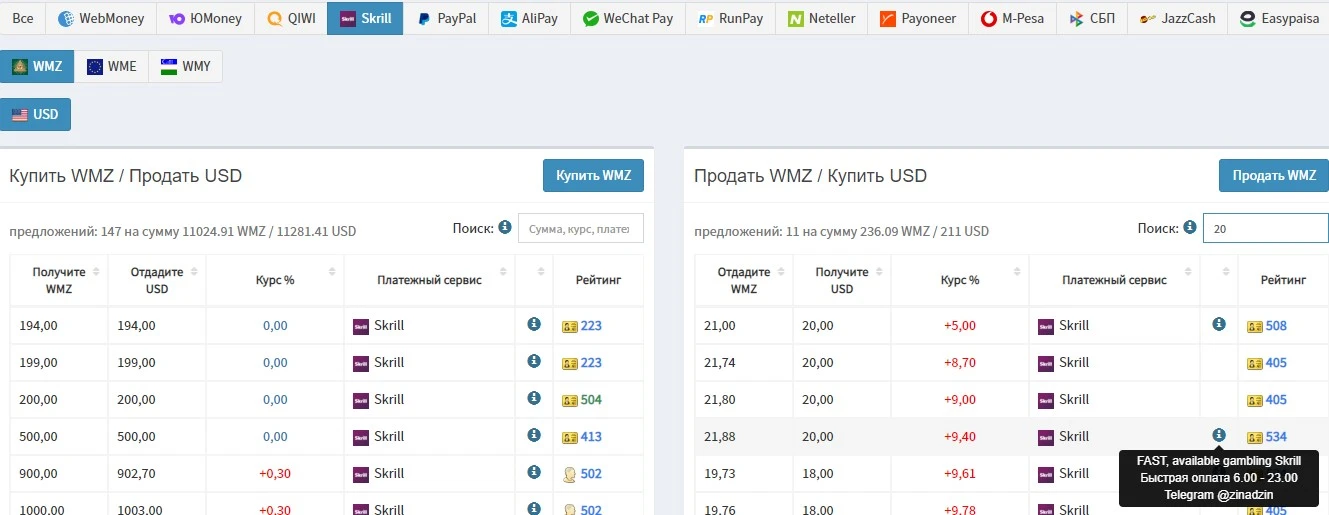1329x515 pixels.
Task: Open info icon in 199,00 row
Action: point(534,361)
